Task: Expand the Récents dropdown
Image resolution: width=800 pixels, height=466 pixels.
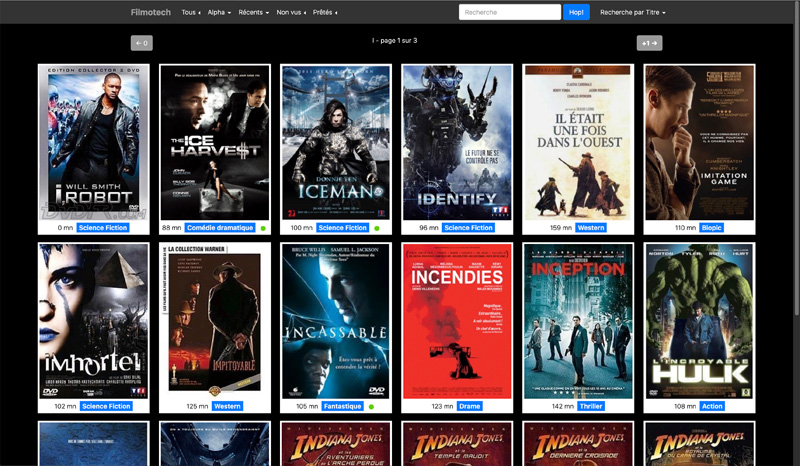Action: (254, 12)
